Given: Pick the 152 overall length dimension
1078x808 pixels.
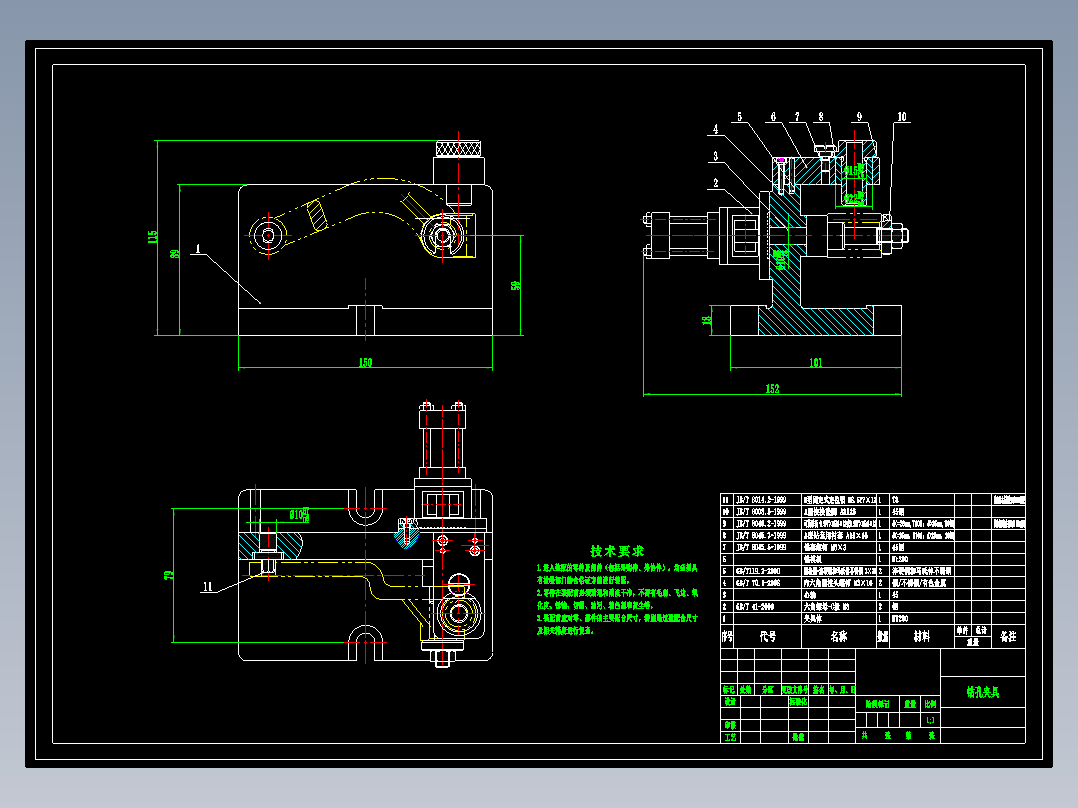Looking at the screenshot, I should (772, 389).
